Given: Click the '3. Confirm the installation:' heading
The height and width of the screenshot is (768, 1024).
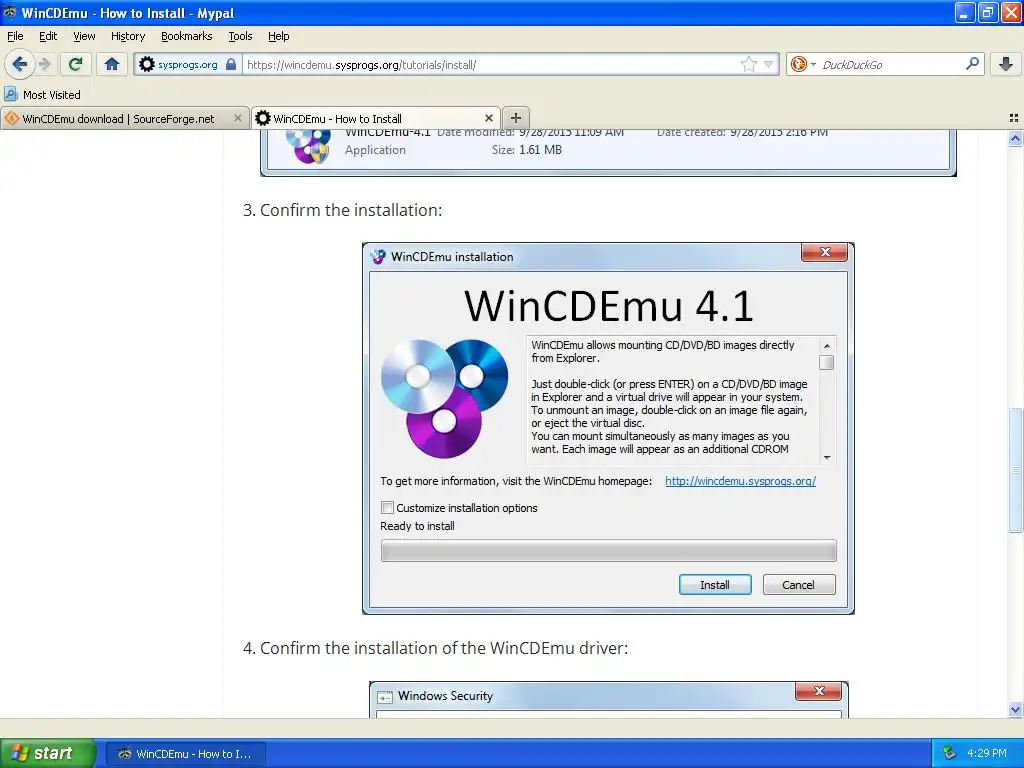Looking at the screenshot, I should click(x=342, y=210).
